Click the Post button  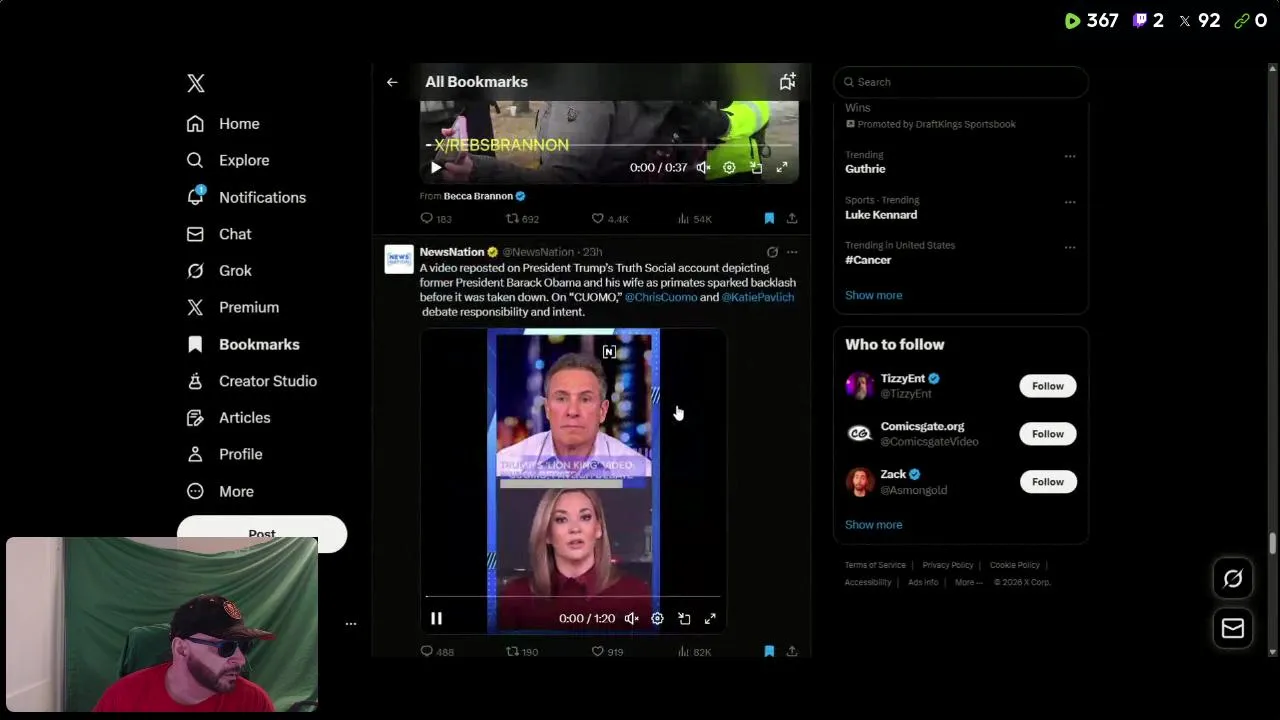(x=262, y=533)
